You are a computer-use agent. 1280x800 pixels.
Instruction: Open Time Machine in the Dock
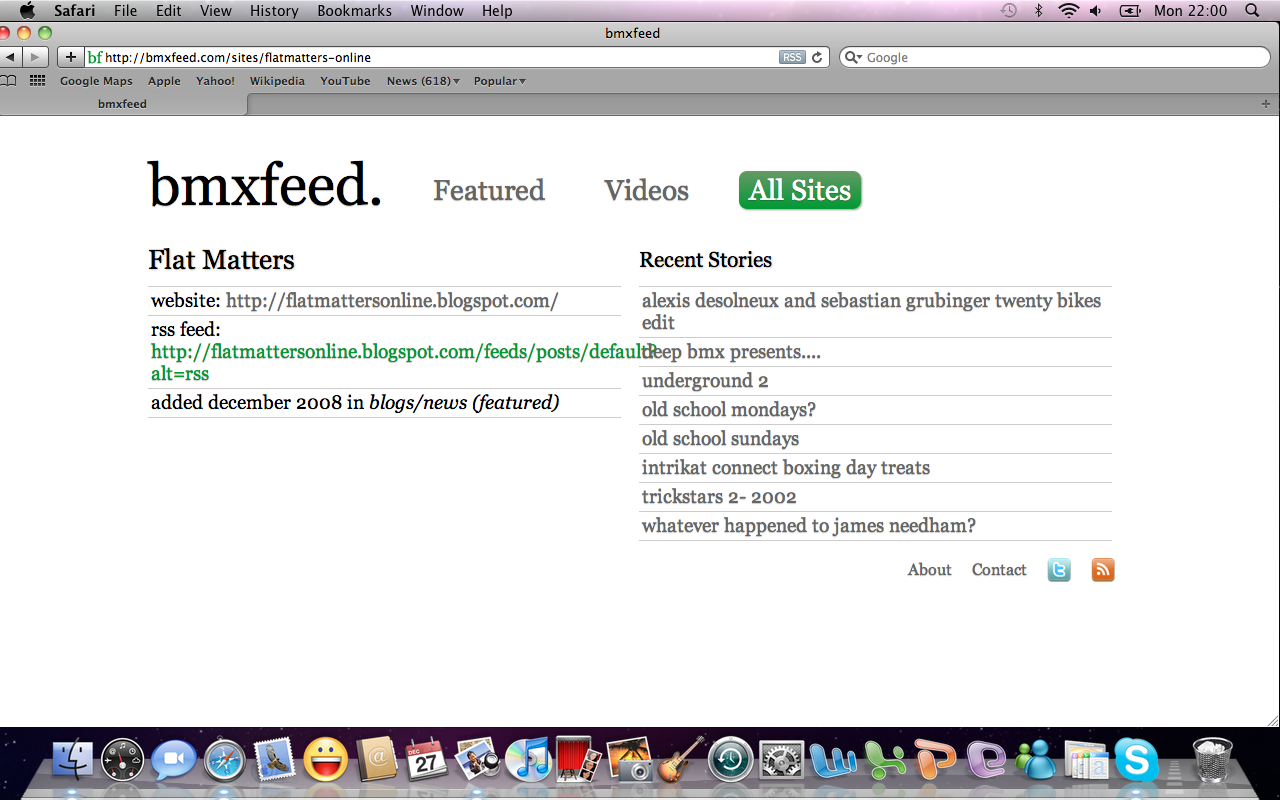pos(731,760)
